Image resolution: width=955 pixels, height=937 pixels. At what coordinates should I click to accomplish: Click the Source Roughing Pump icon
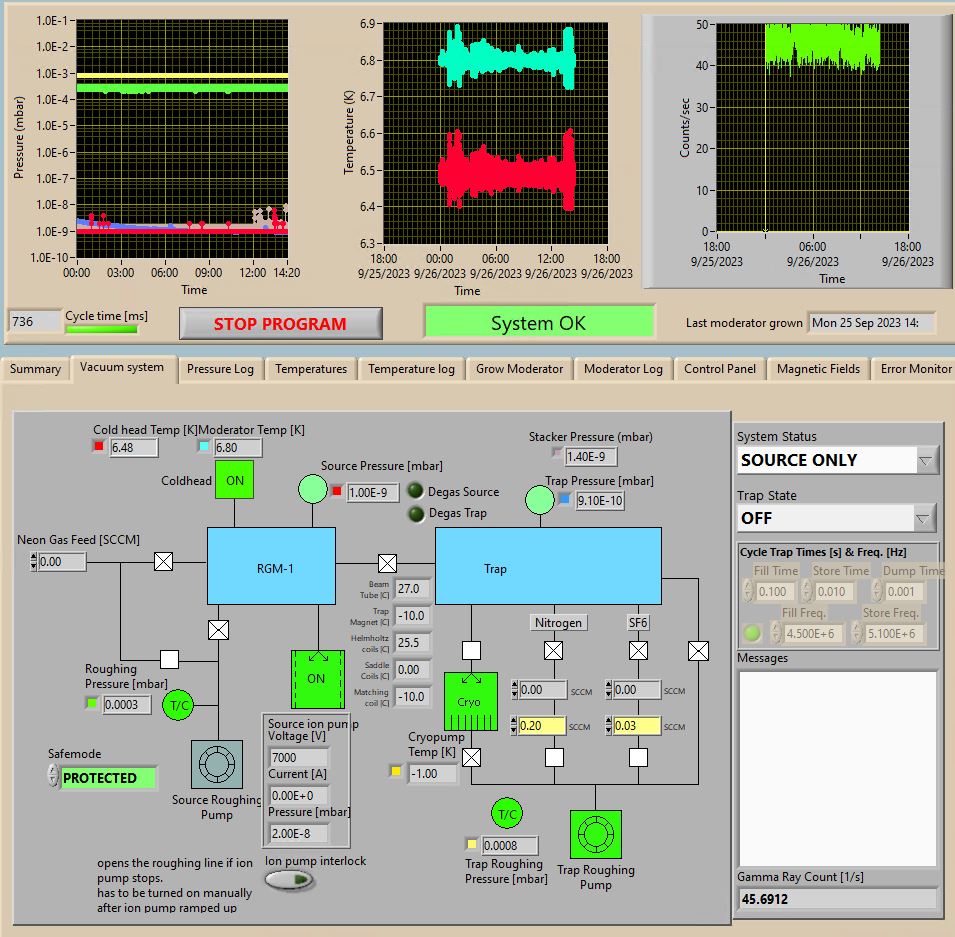coord(216,765)
